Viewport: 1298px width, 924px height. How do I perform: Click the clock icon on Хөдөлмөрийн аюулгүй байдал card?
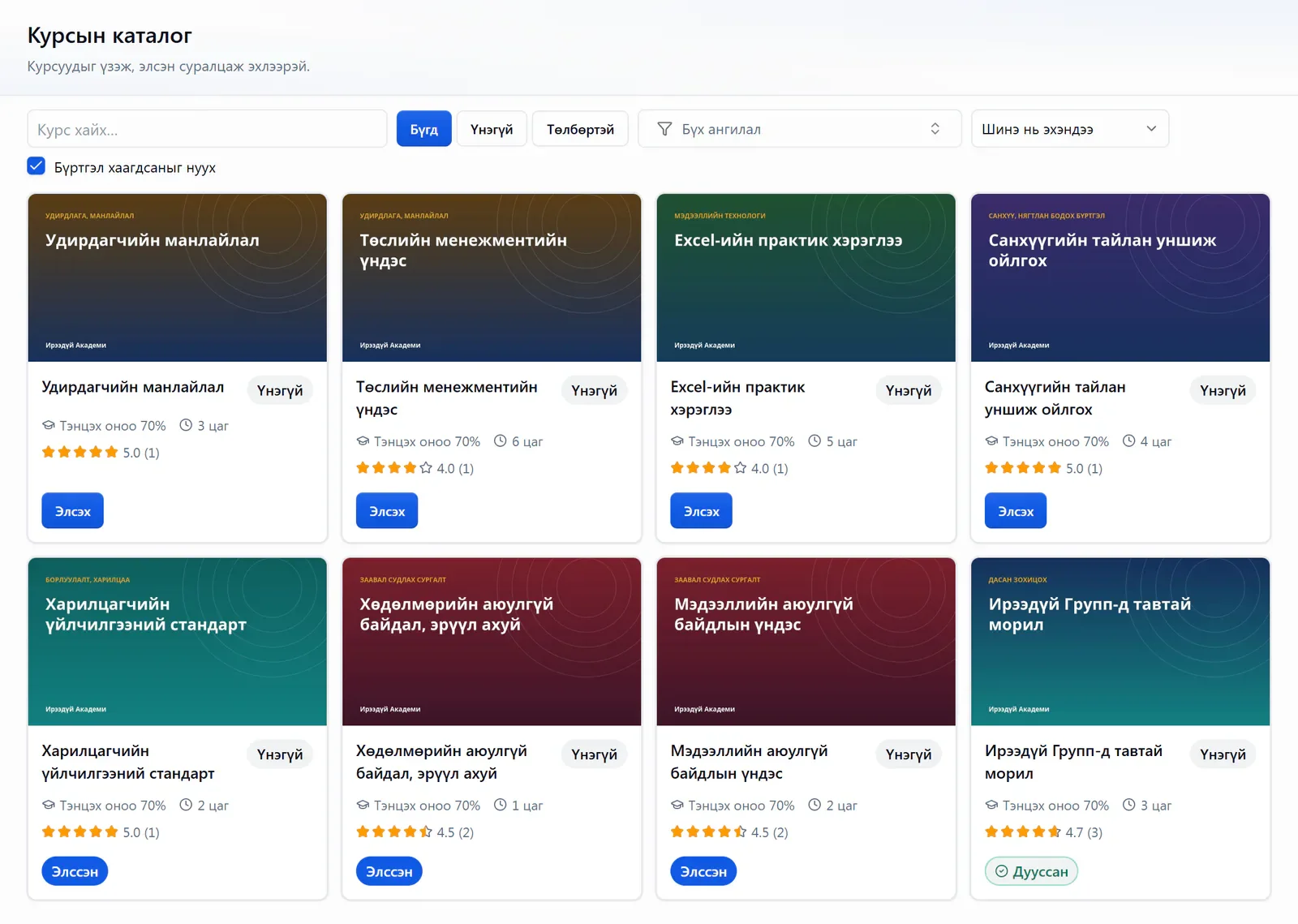[501, 805]
